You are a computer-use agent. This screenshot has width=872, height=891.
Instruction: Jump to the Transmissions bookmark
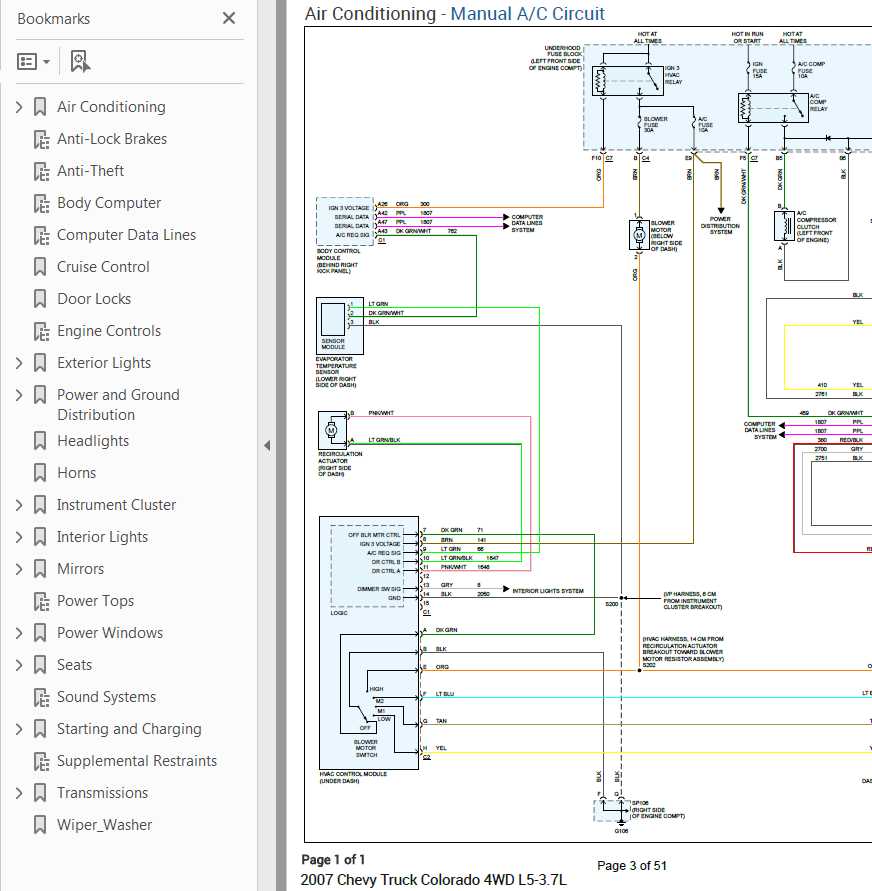103,793
